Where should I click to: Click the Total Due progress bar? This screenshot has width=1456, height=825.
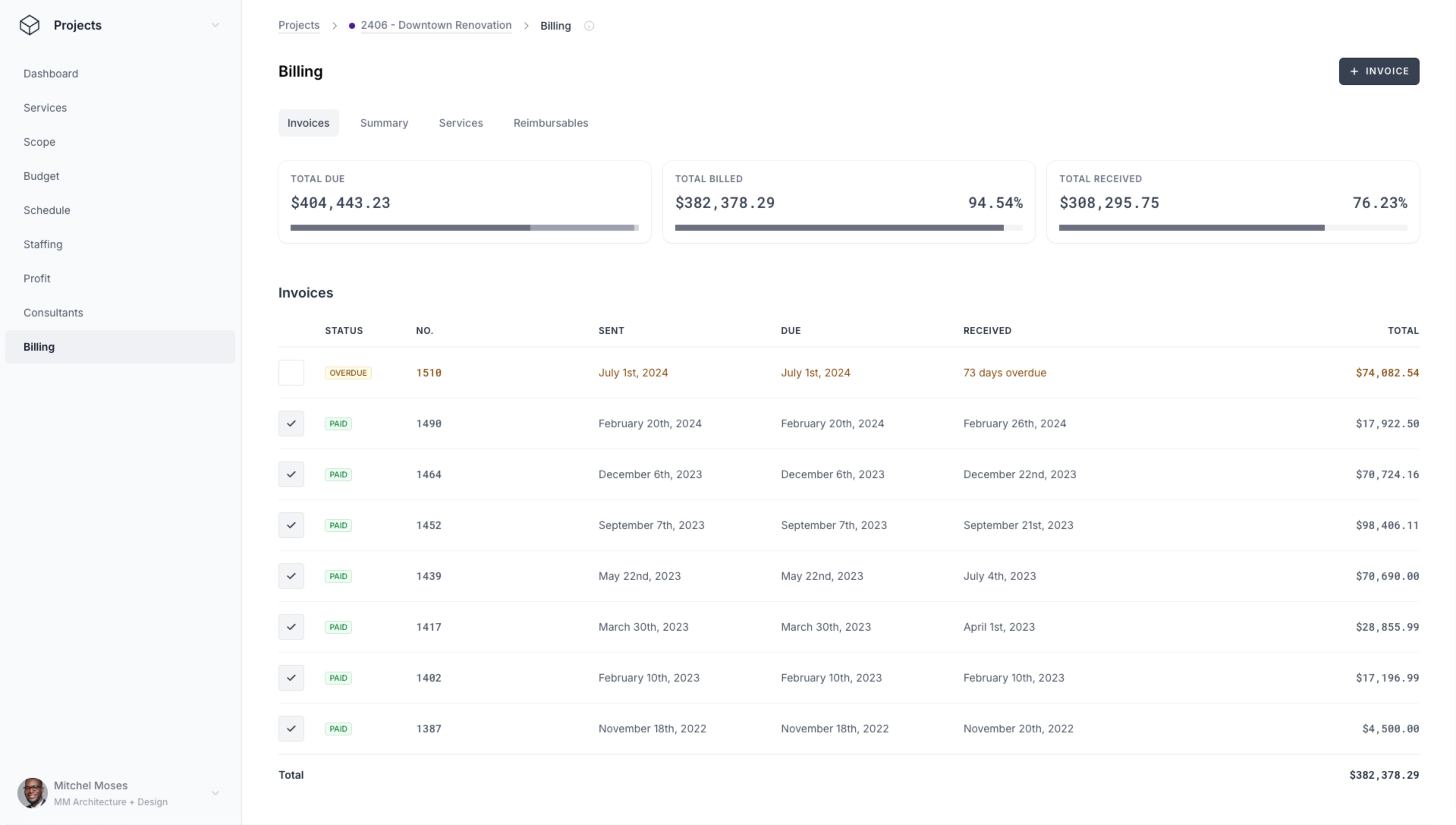tap(464, 228)
